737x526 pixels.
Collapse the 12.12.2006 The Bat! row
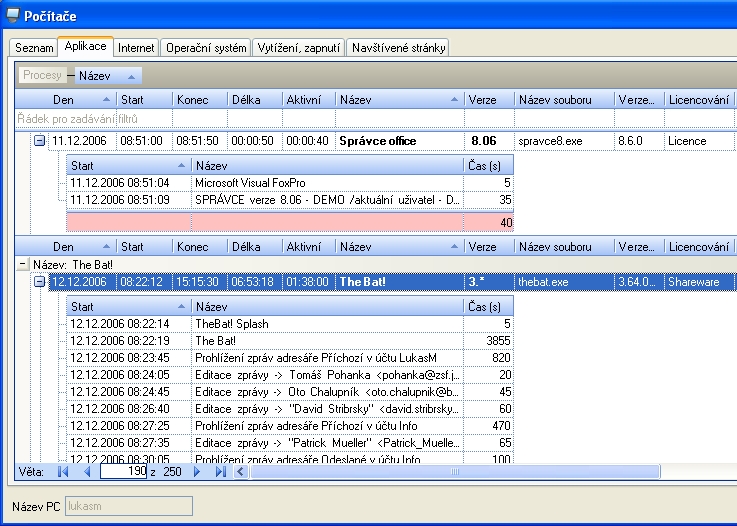[x=39, y=282]
